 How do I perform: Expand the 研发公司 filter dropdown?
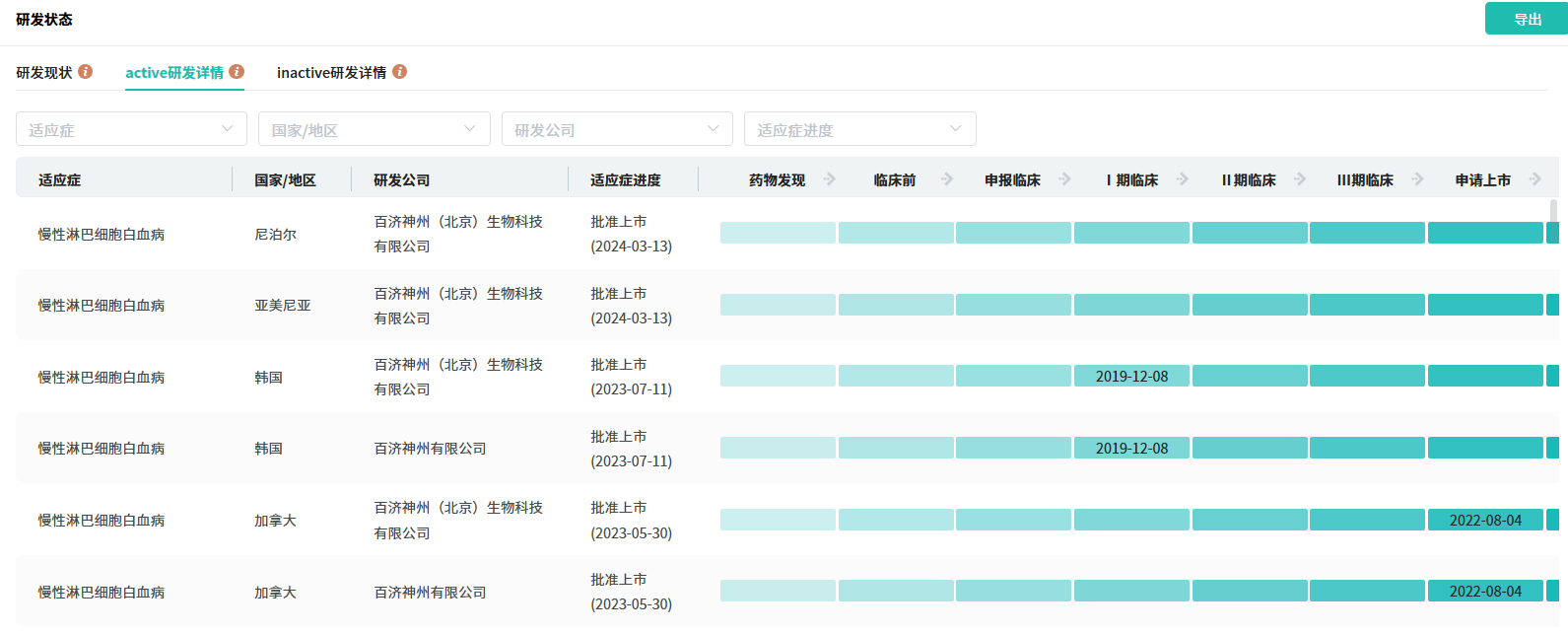coord(617,129)
